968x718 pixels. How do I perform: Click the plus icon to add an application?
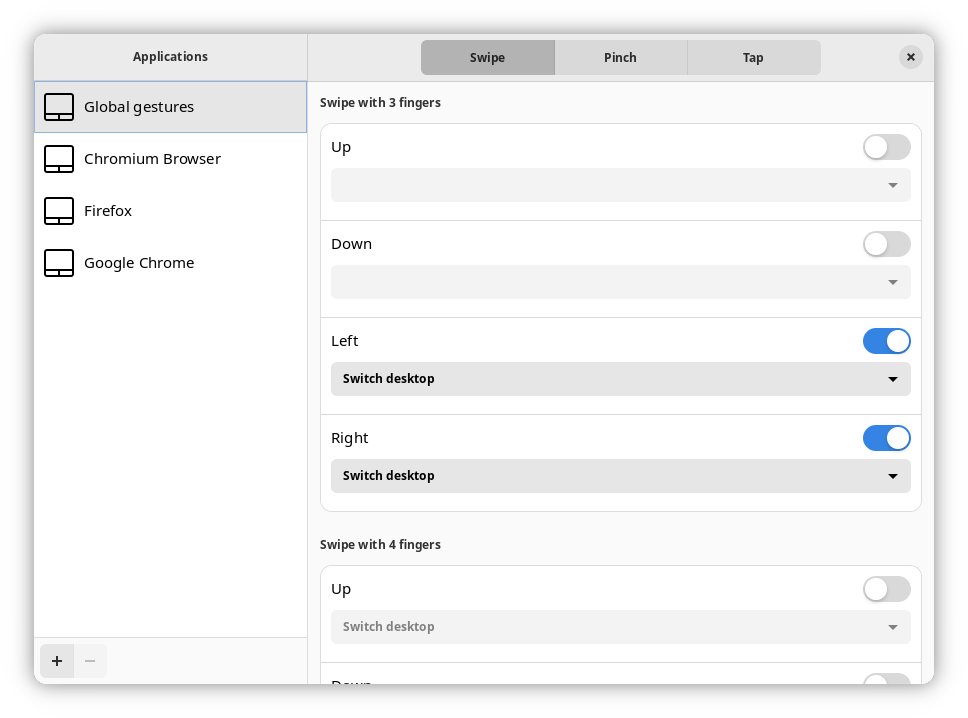pos(56,661)
